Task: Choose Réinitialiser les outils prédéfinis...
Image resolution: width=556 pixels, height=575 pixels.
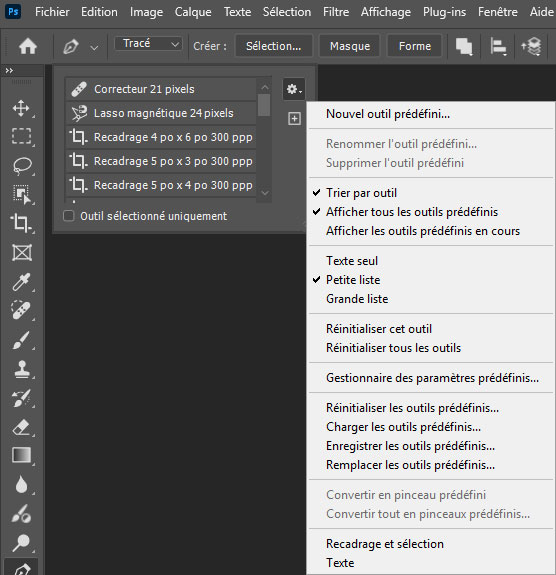Action: tap(412, 408)
